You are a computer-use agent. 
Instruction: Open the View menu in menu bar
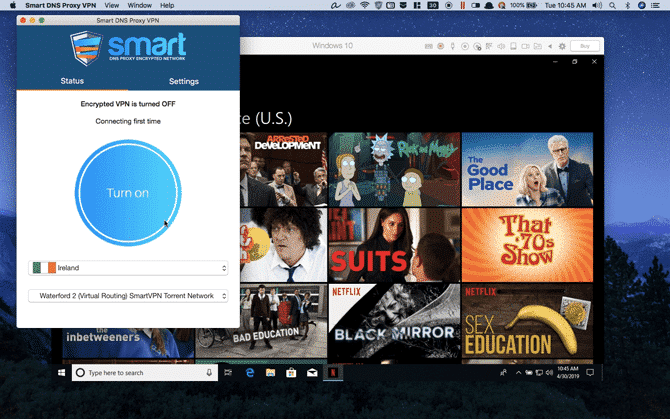(x=111, y=5)
